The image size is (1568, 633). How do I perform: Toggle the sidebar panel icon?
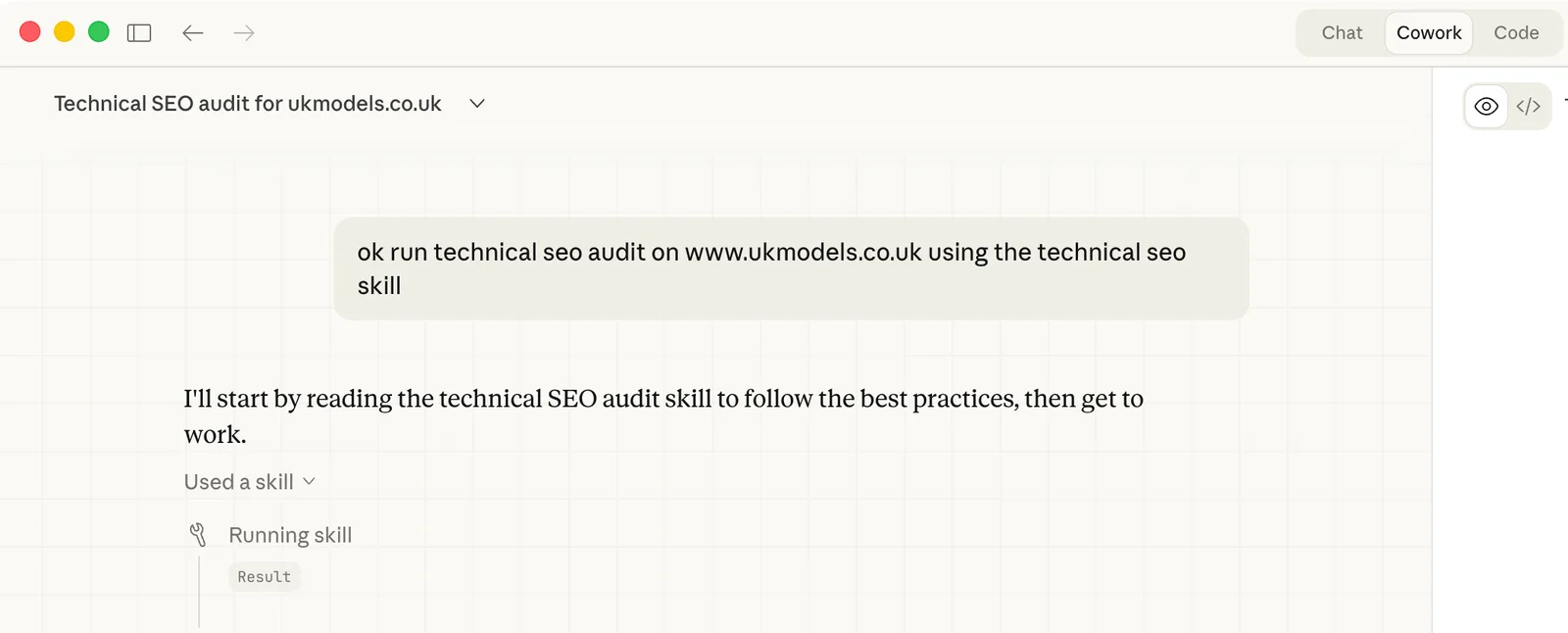pos(139,32)
